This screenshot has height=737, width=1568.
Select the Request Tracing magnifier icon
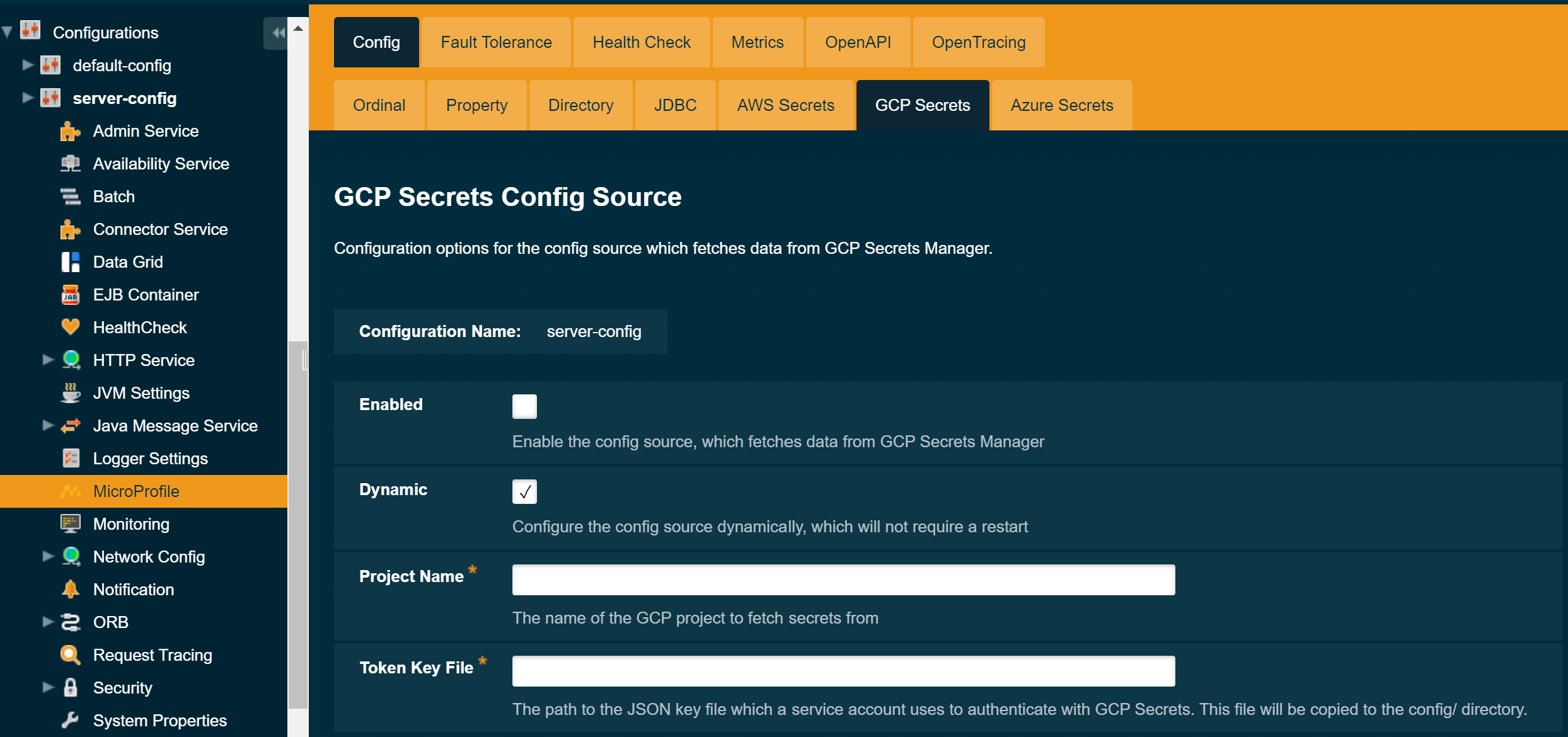[x=71, y=654]
